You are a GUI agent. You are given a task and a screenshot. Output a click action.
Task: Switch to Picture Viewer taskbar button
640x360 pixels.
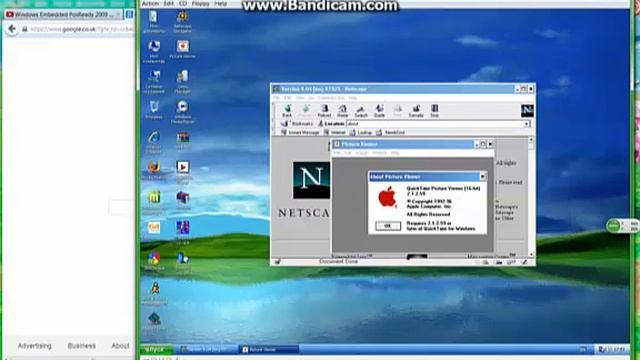click(269, 349)
